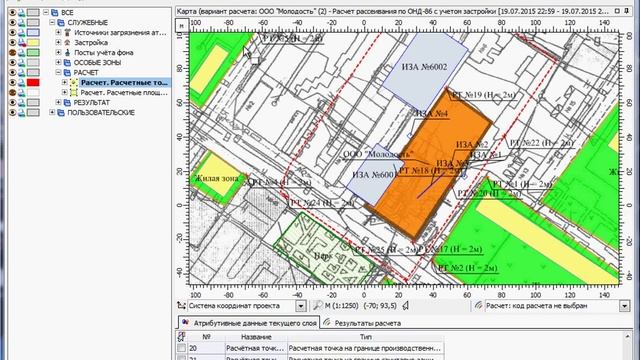Open the purple swatch for Источники загрязнения
Viewport: 640px width, 360px height.
[33, 33]
